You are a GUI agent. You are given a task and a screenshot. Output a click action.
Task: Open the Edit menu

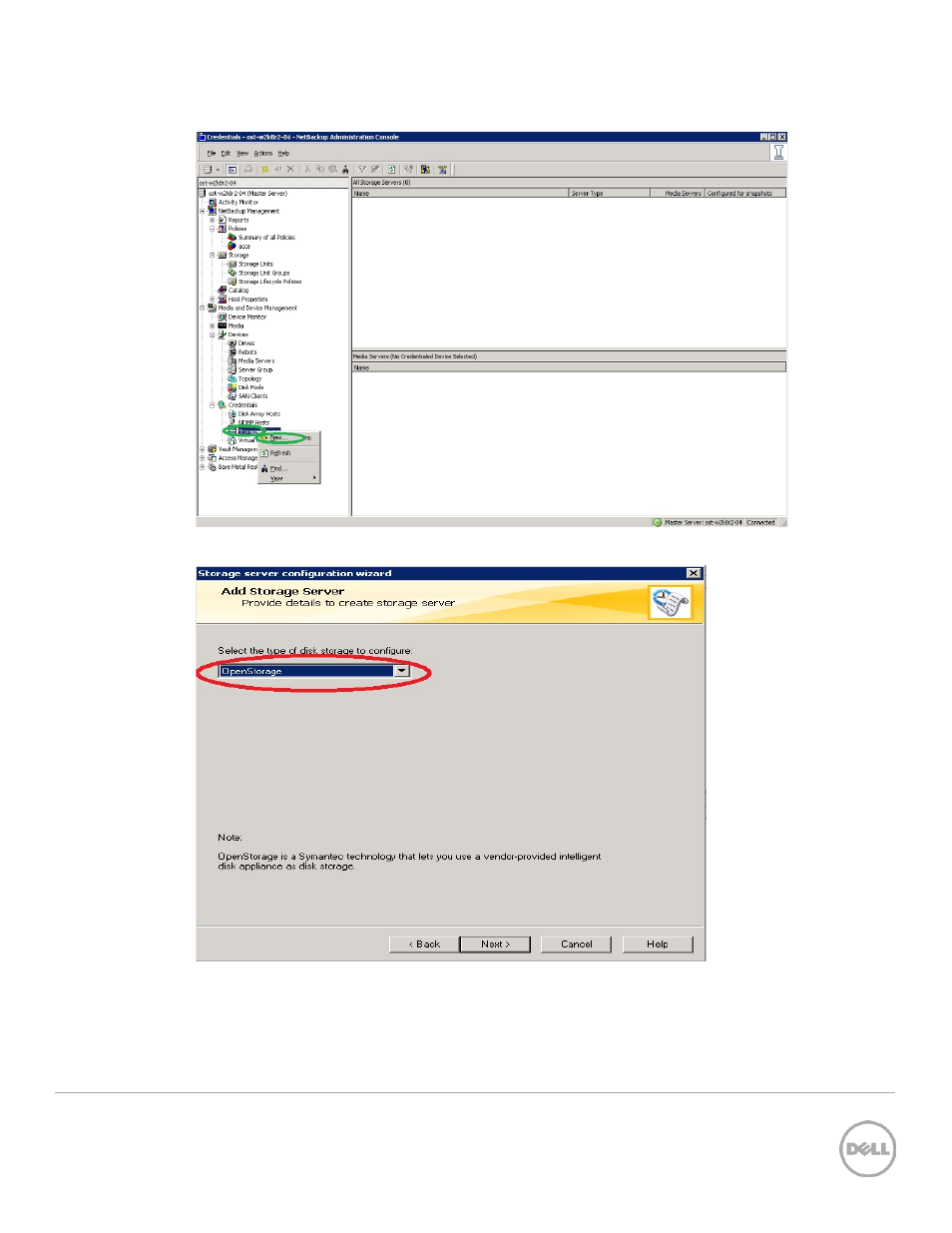click(x=226, y=154)
